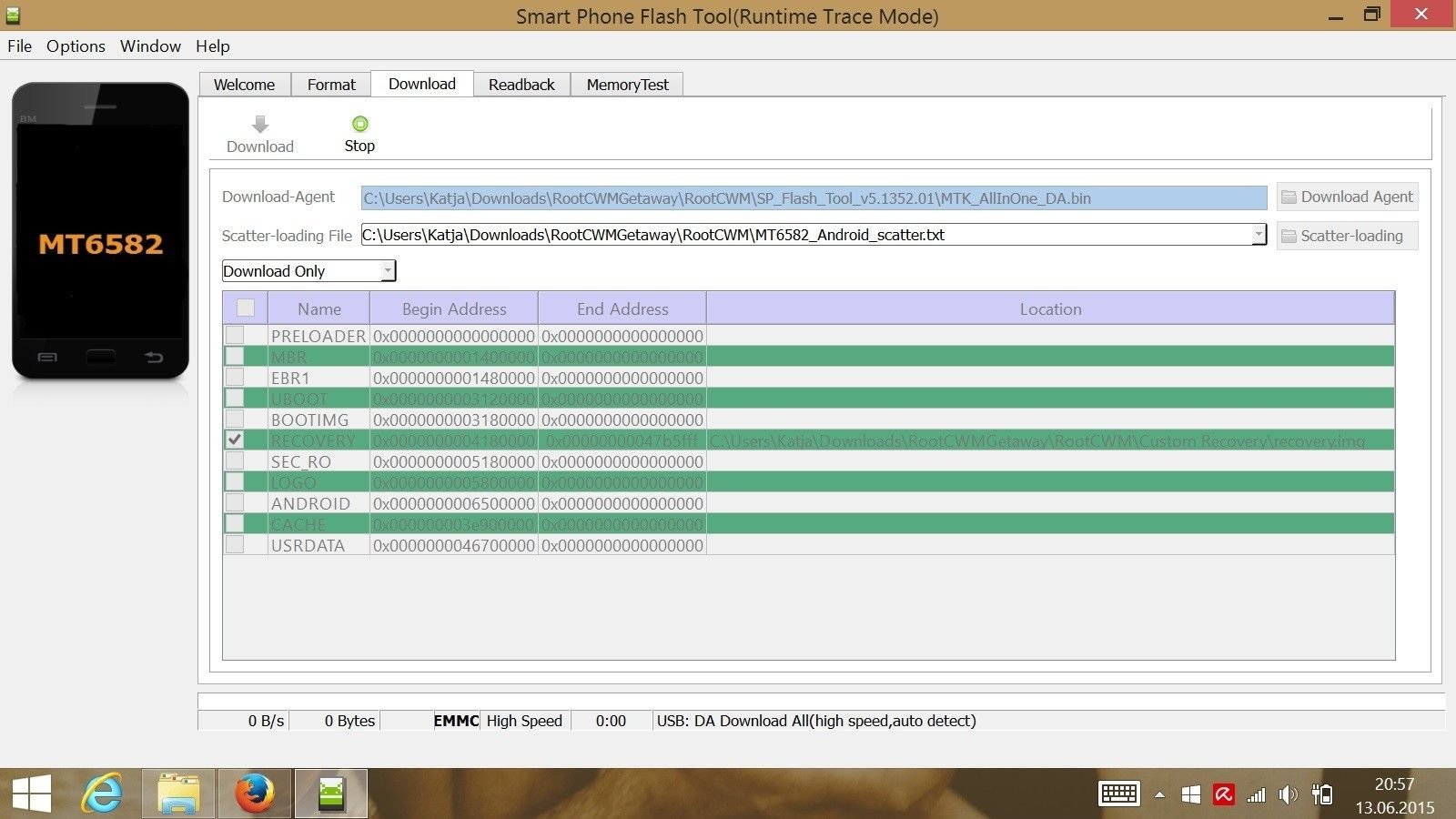Open the Help menu
Viewport: 1456px width, 819px height.
click(213, 46)
